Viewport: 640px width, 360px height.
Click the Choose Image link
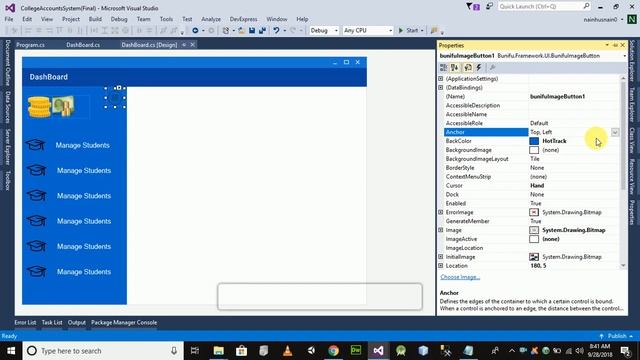460,277
